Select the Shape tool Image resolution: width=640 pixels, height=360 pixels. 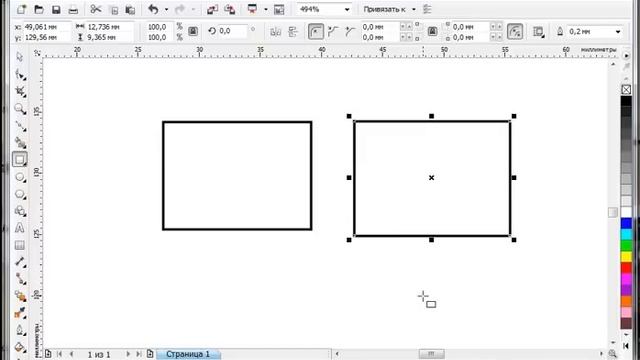click(20, 75)
